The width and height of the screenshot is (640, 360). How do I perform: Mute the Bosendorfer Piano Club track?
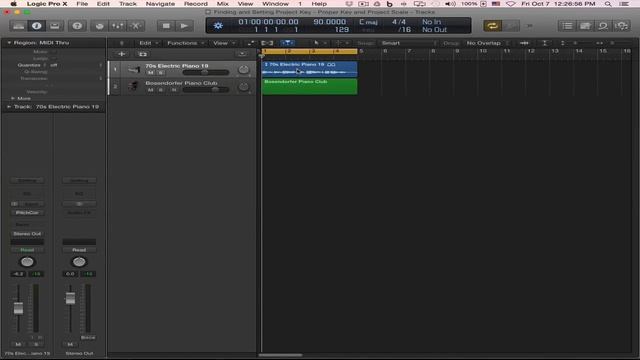151,90
